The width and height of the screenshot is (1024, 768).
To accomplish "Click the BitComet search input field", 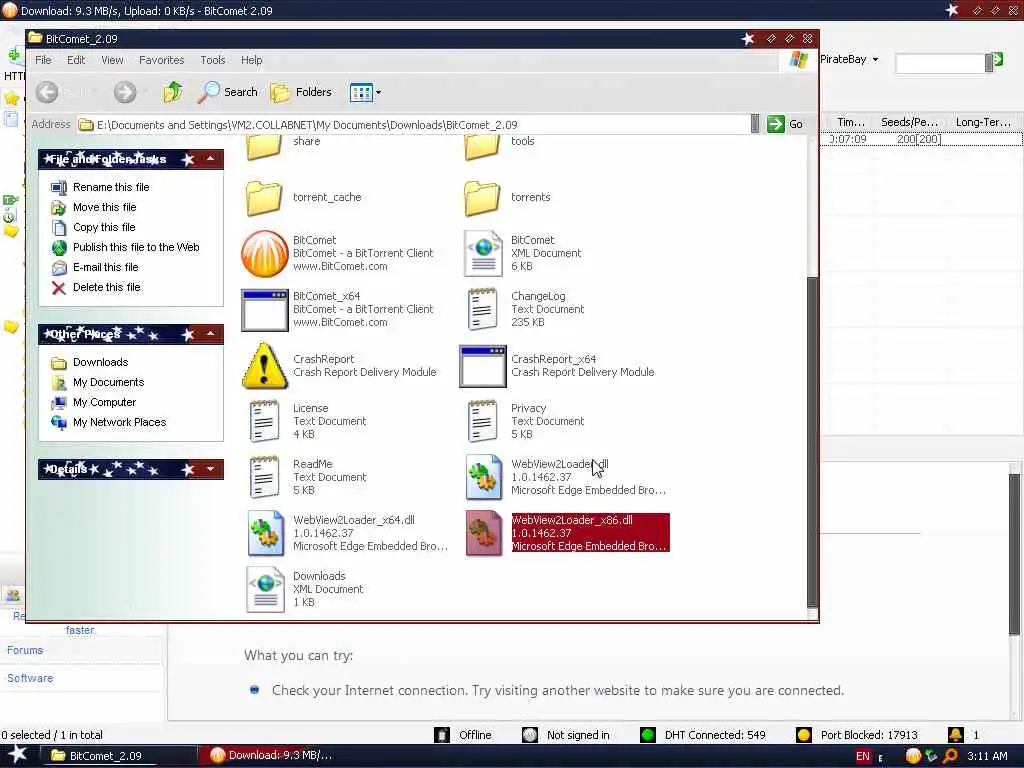I will tap(940, 63).
